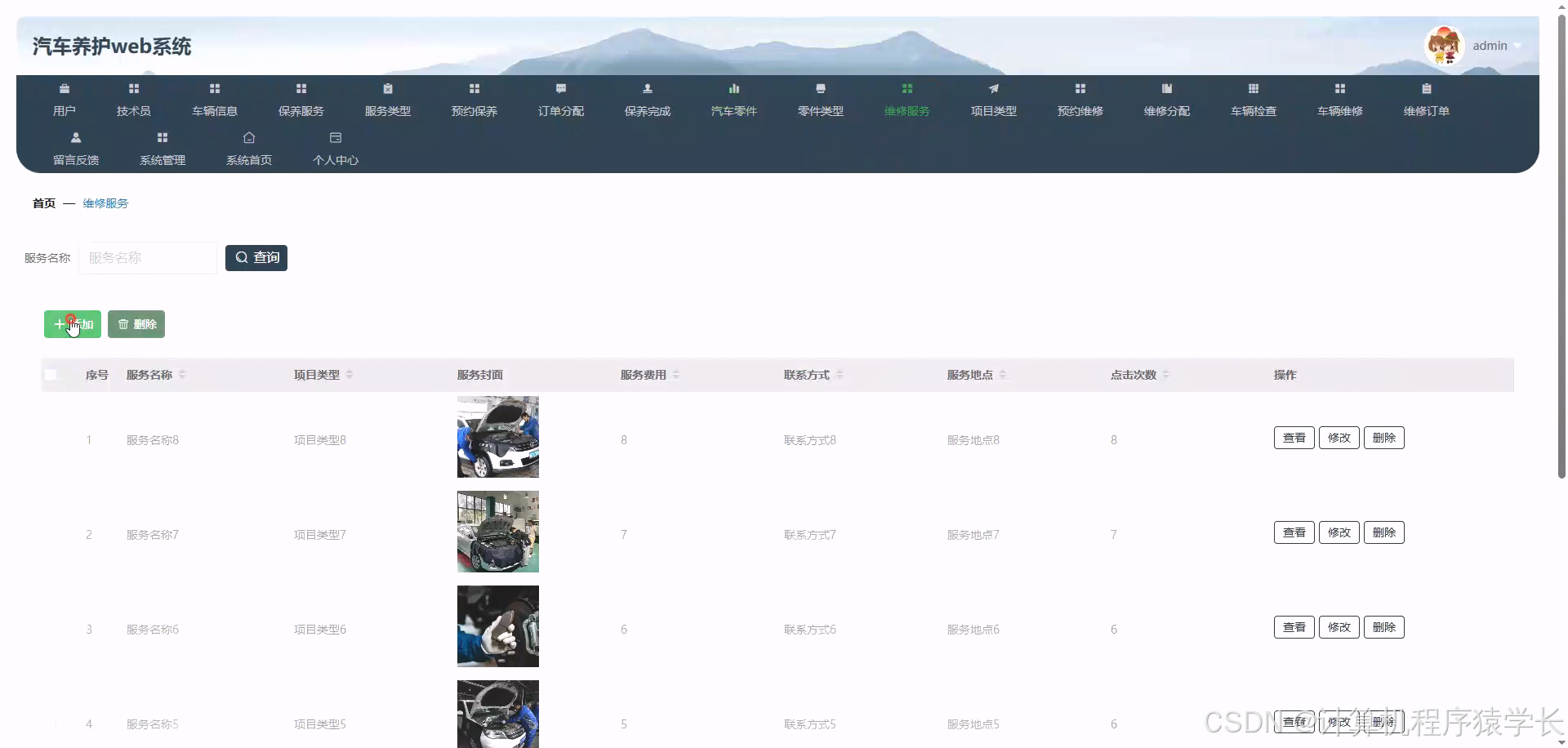Click 删除 for 服务名称7 row

tap(1384, 532)
